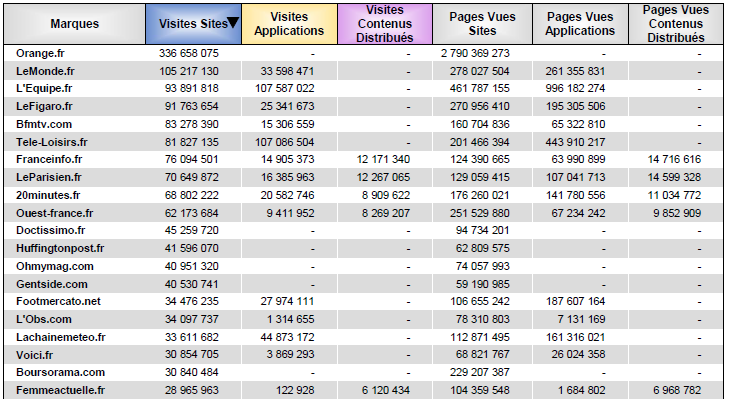This screenshot has height=399, width=730.
Task: Choose Franceinfo.fr from the table
Action: pyautogui.click(x=49, y=159)
